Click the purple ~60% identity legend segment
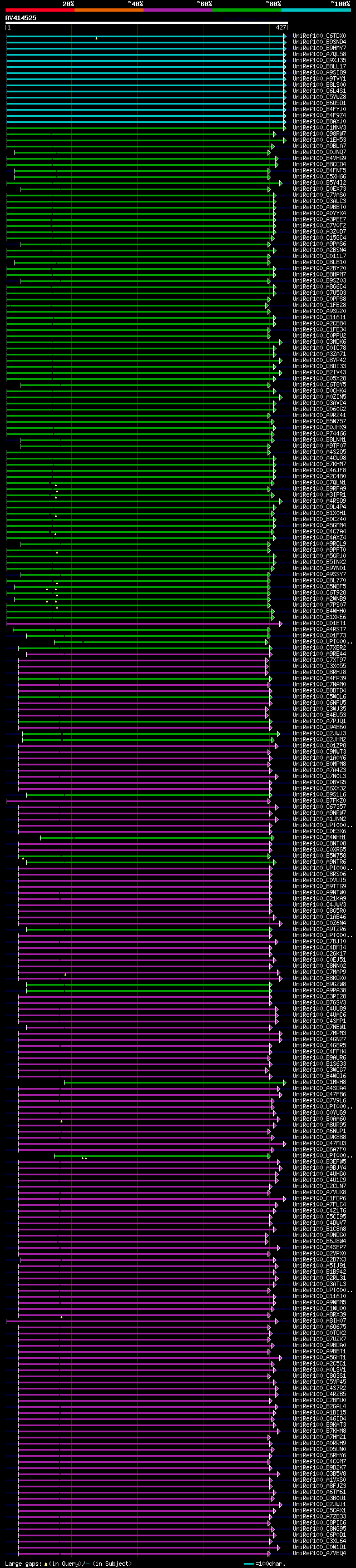Image resolution: width=356 pixels, height=1568 pixels. click(179, 10)
